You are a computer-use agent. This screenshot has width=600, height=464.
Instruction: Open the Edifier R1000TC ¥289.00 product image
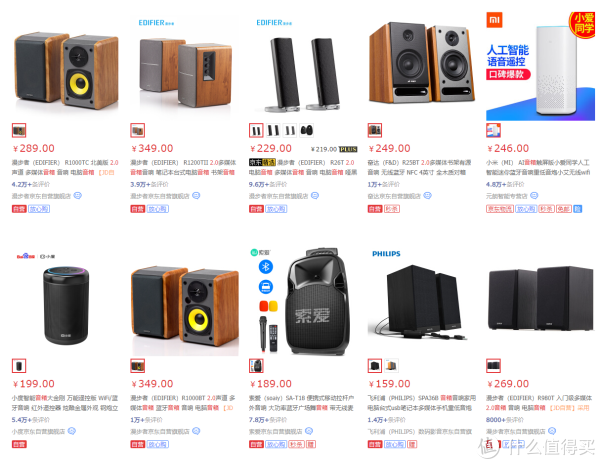click(67, 67)
